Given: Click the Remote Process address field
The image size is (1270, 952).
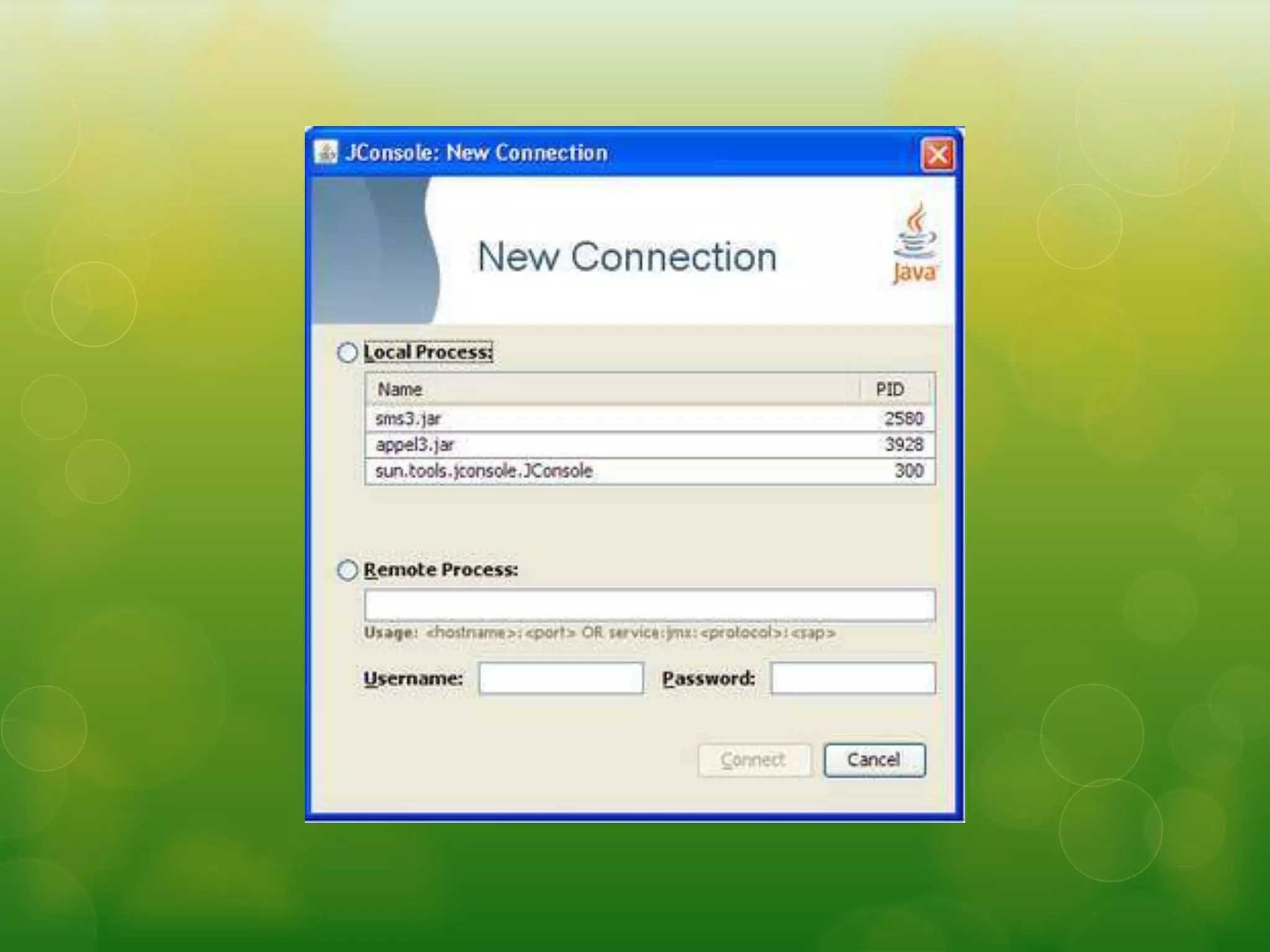Looking at the screenshot, I should coord(649,606).
